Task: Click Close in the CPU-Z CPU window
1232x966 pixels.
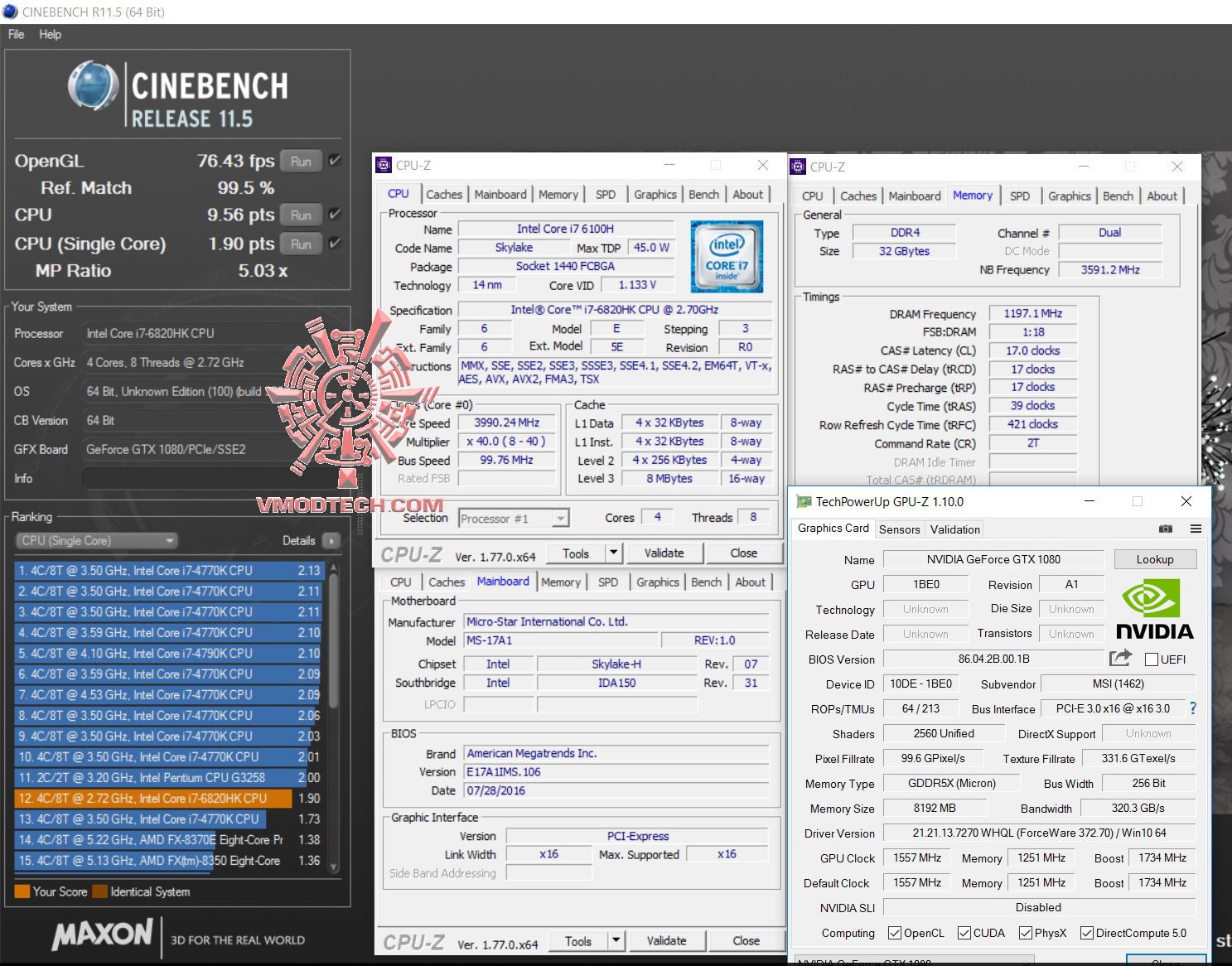Action: [x=744, y=553]
